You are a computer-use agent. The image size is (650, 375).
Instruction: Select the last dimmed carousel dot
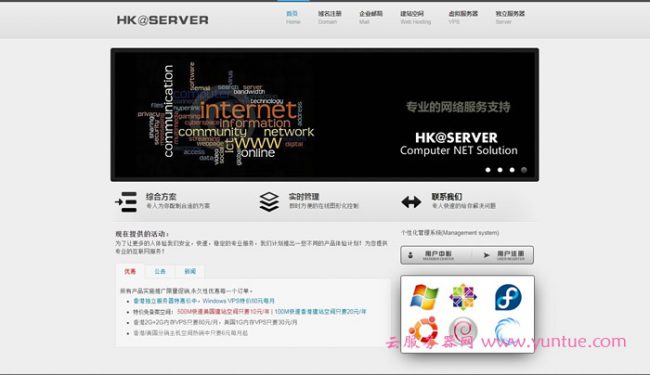pos(524,170)
